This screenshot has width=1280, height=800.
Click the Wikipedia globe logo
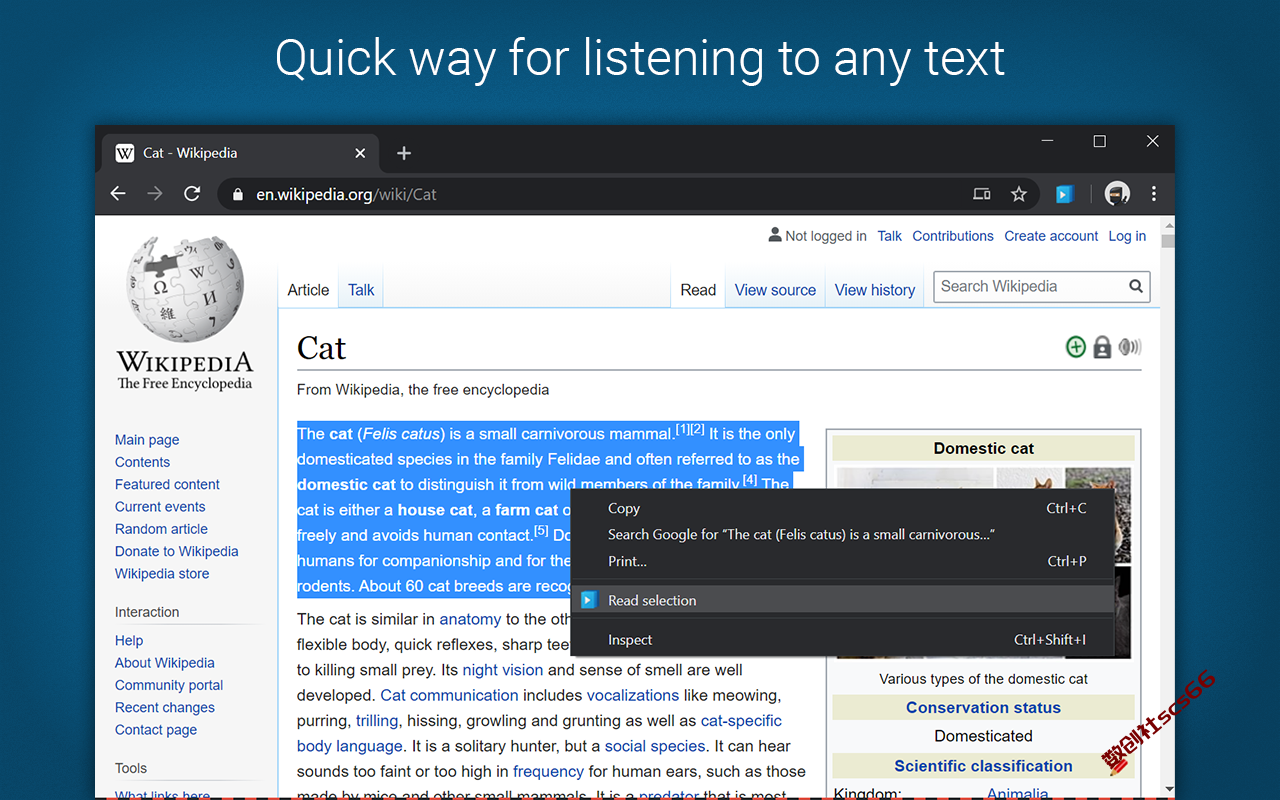pos(185,289)
